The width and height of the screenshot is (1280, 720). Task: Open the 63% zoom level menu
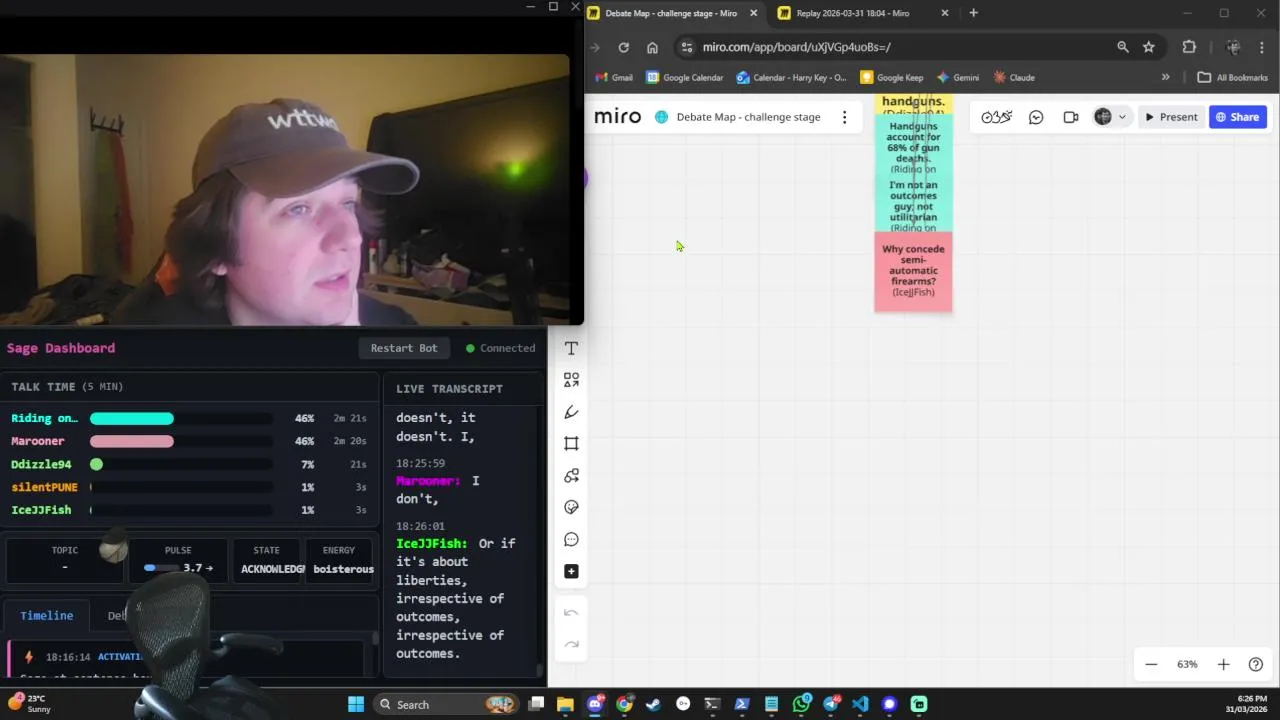1187,664
